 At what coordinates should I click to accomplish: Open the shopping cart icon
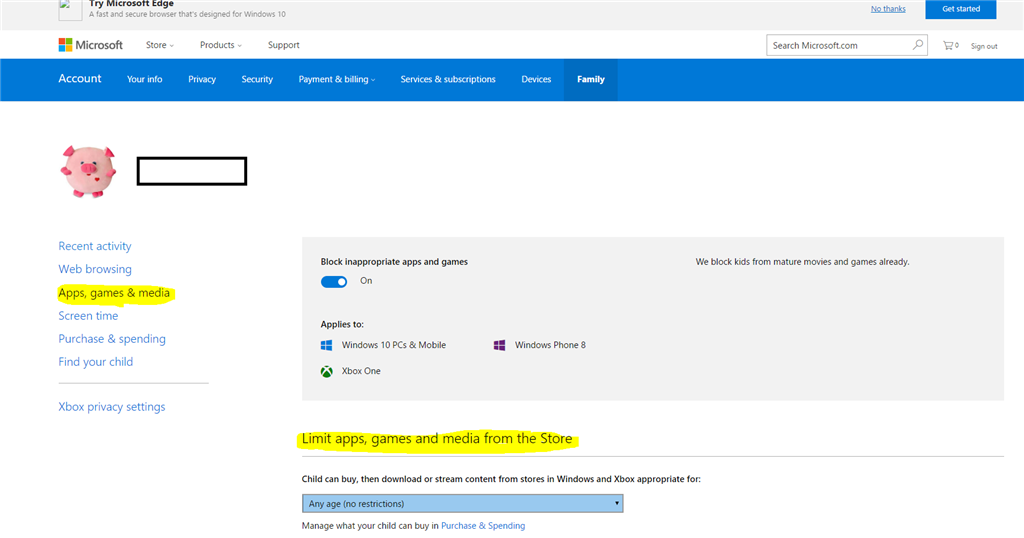pos(949,45)
